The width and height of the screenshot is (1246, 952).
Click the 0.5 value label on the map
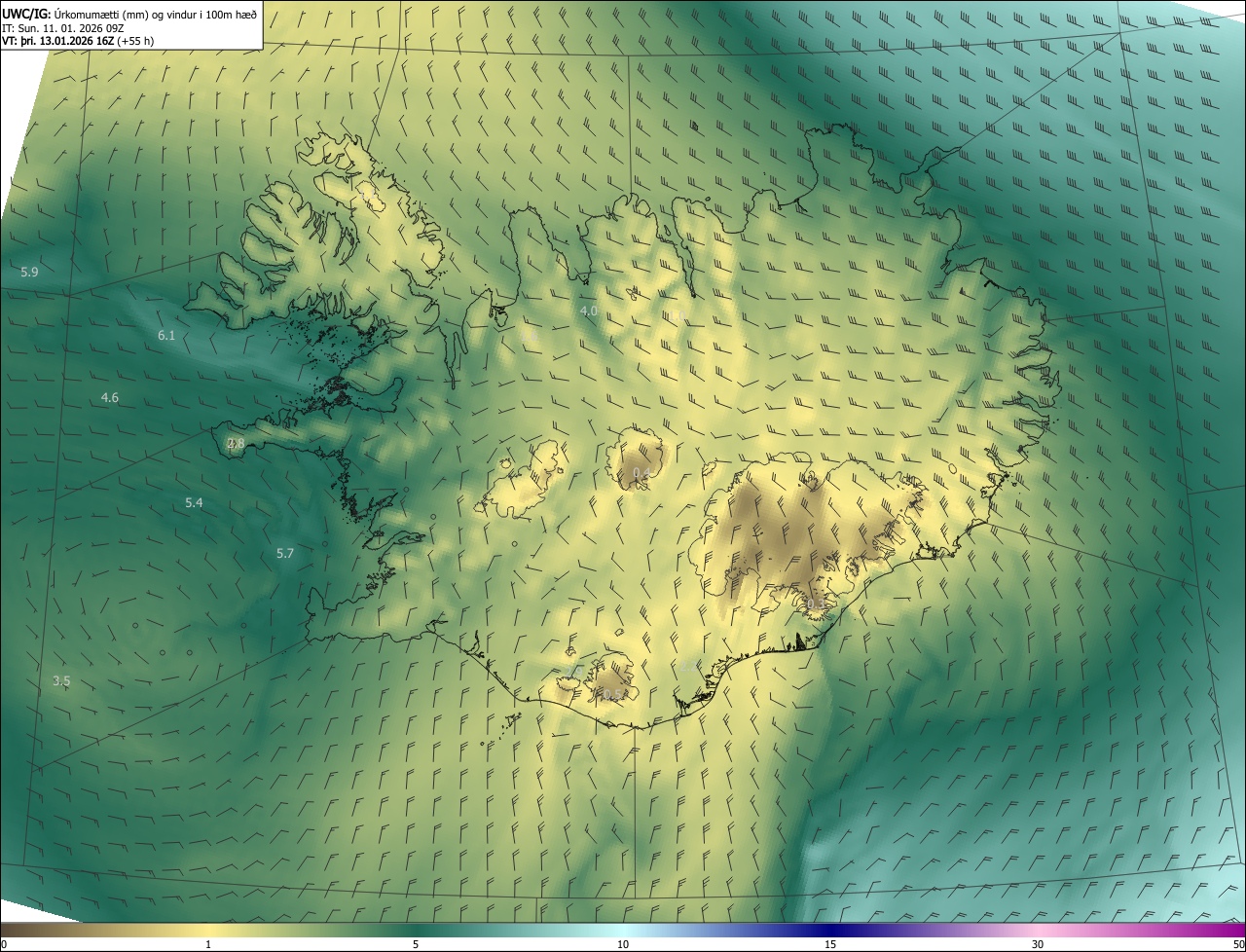612,694
